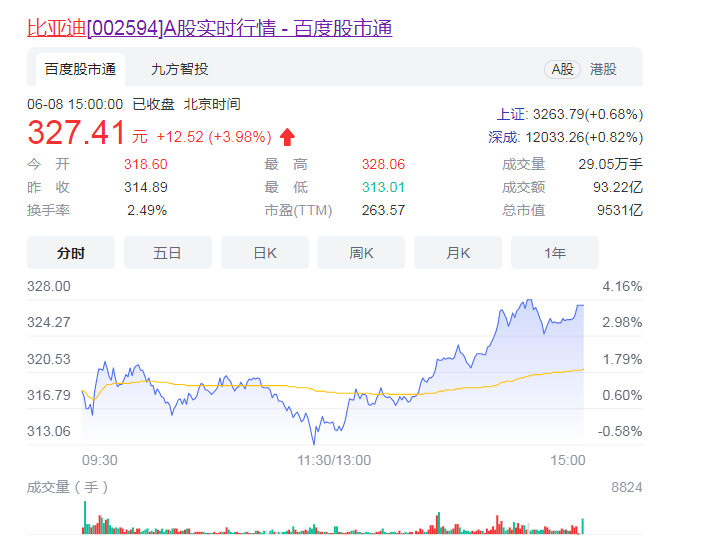This screenshot has height=546, width=701.
Task: Open the 比亚迪[002594]A股实时行情 title link
Action: pyautogui.click(x=209, y=28)
